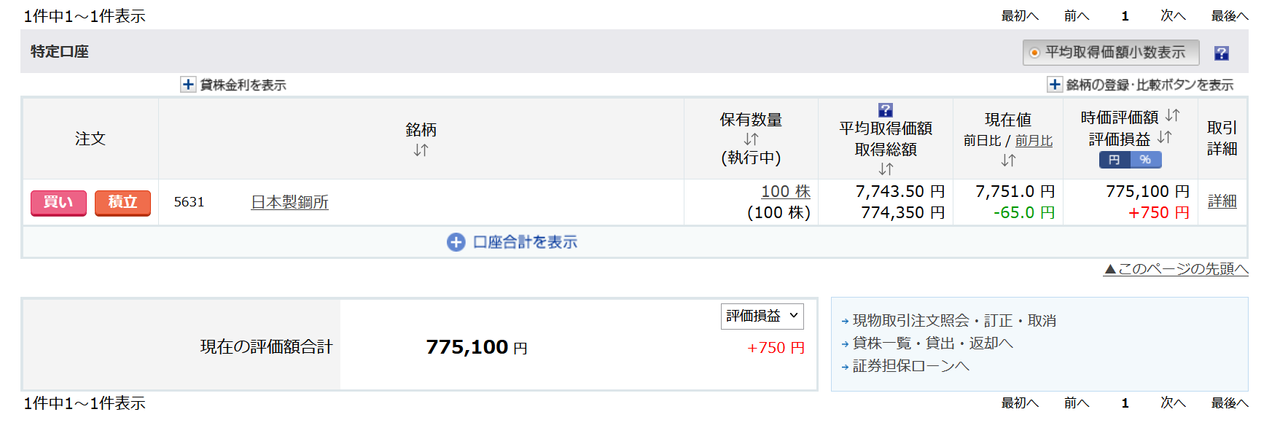Screen dimensions: 1280x426
Task: Sort by 平均取得価額 取得総額 arrows
Action: pyautogui.click(x=886, y=168)
